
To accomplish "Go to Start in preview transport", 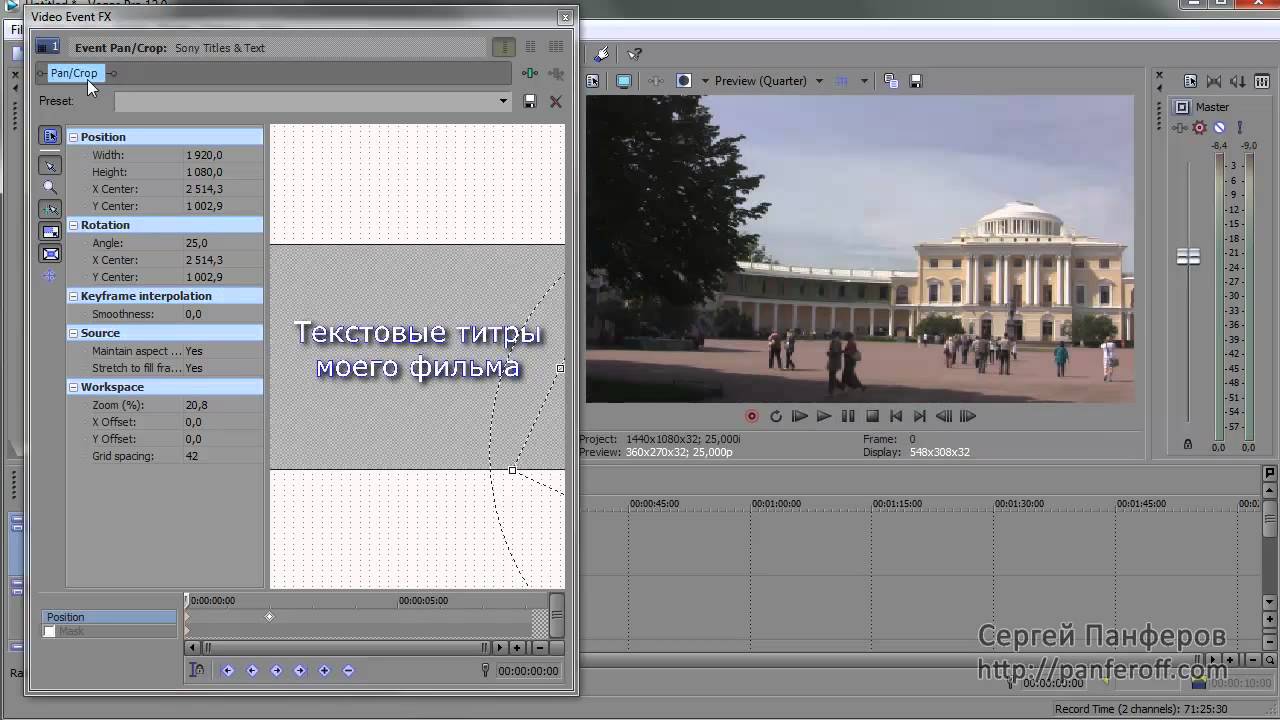I will tap(896, 416).
